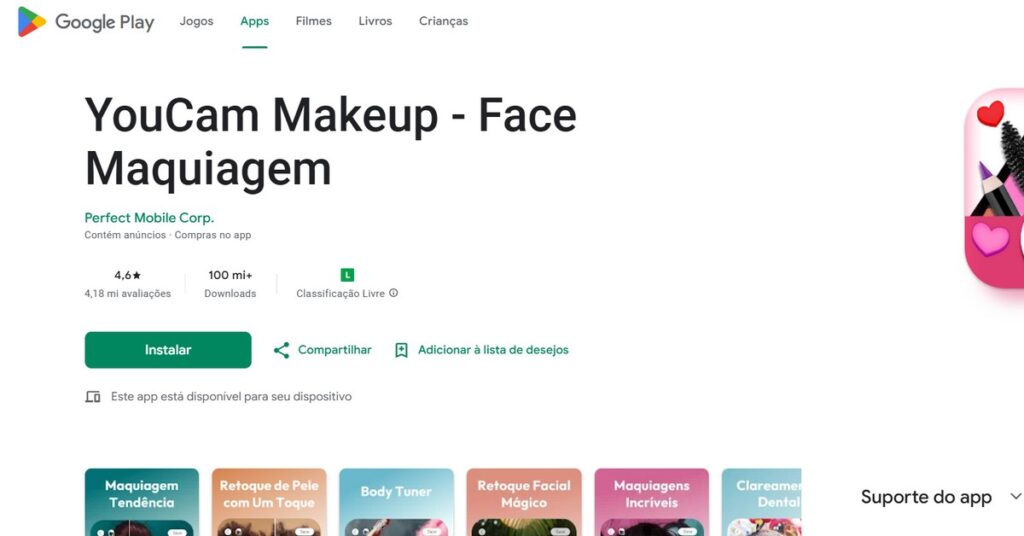Click the 100 mi+ downloads count

(230, 276)
